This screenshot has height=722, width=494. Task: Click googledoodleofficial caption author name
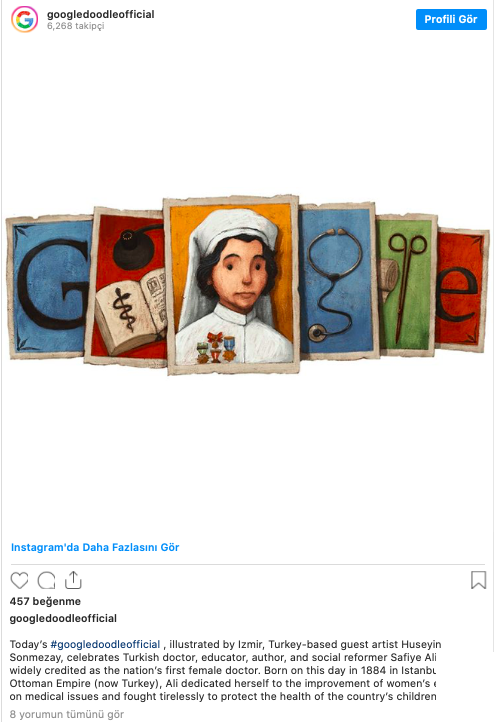tap(63, 618)
